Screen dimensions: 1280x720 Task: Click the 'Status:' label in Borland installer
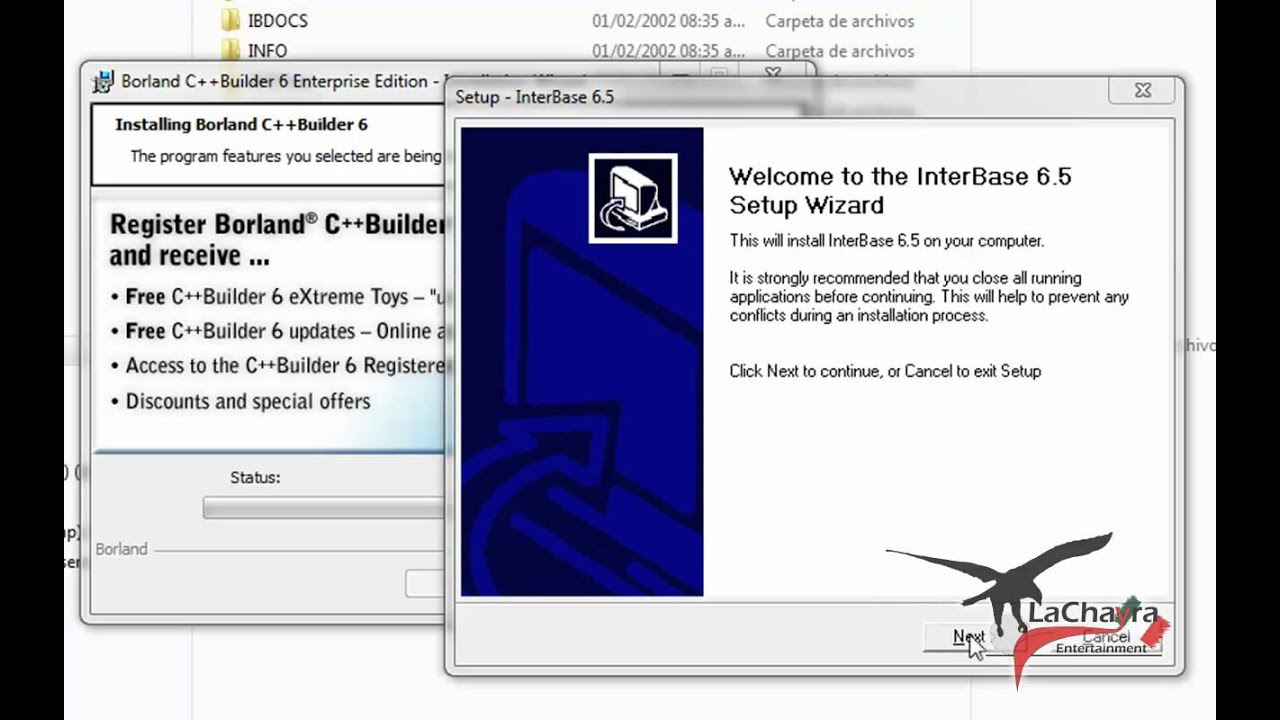255,477
